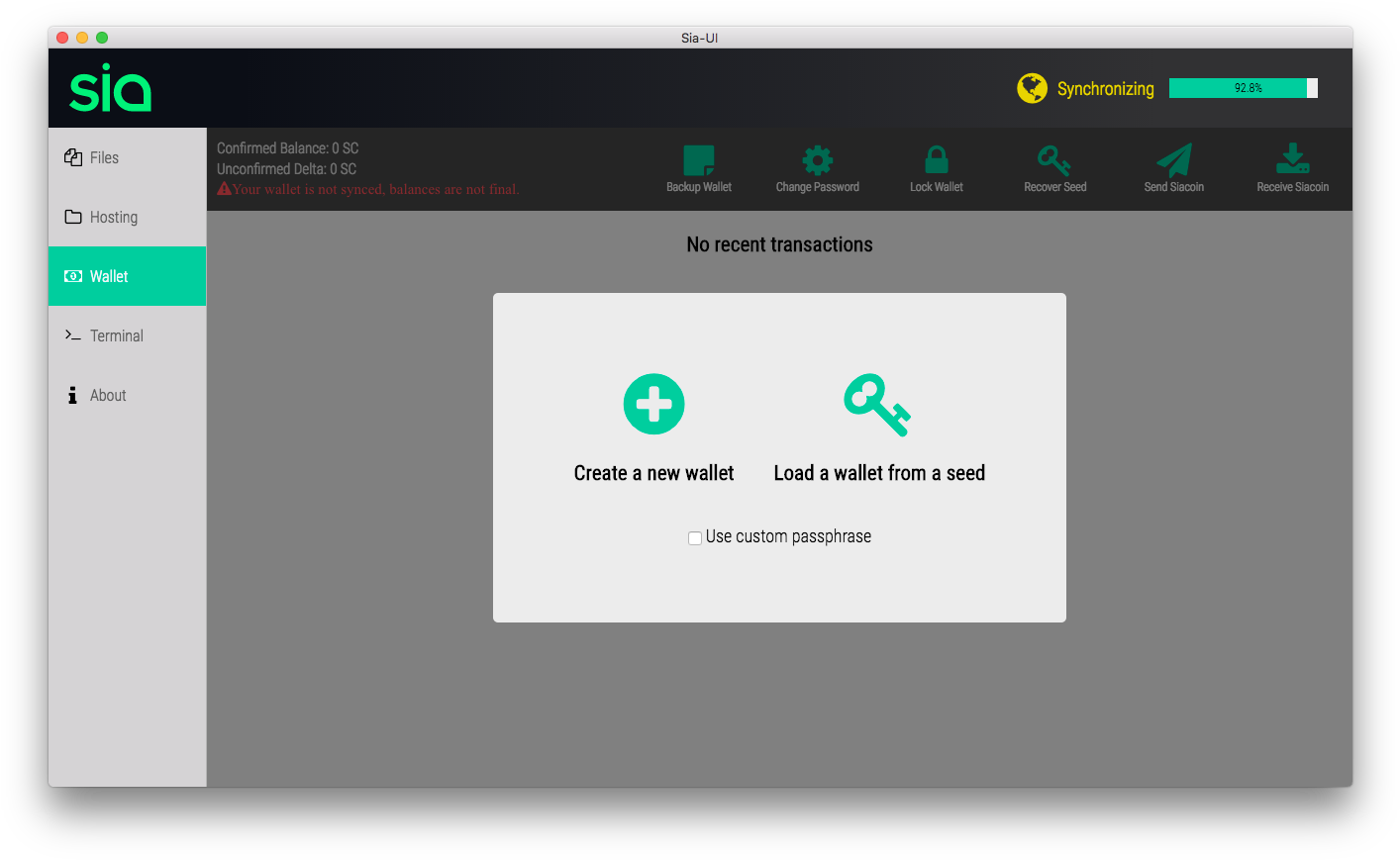
Task: Open the About page
Action: [109, 395]
